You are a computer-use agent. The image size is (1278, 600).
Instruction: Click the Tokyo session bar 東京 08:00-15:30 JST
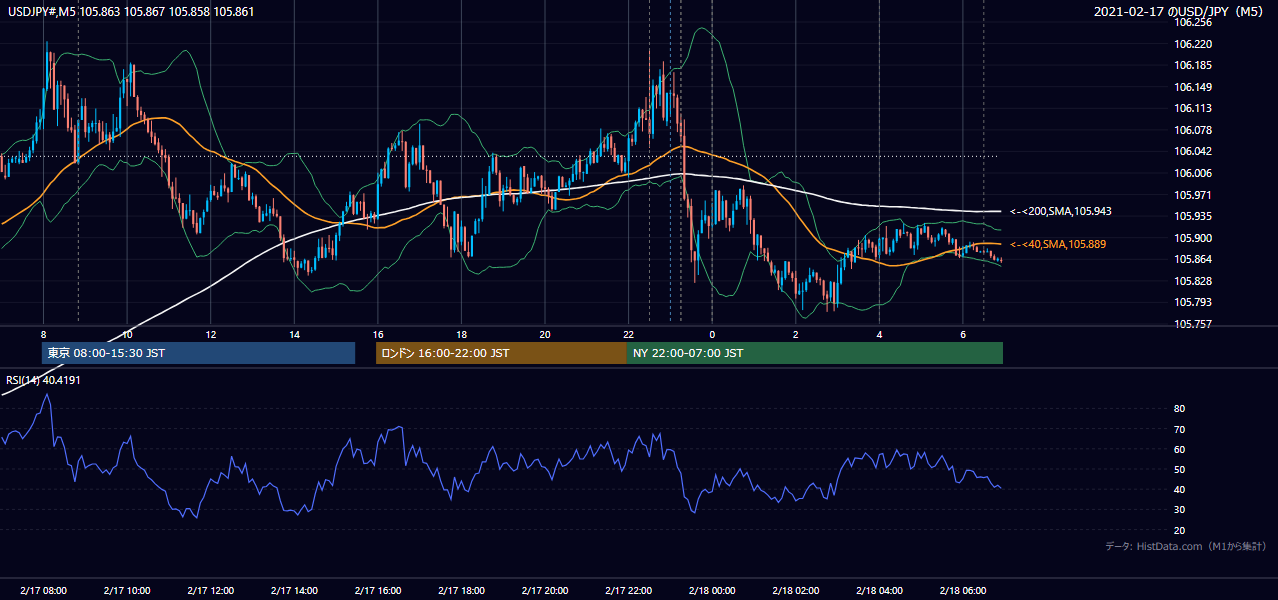click(x=198, y=353)
